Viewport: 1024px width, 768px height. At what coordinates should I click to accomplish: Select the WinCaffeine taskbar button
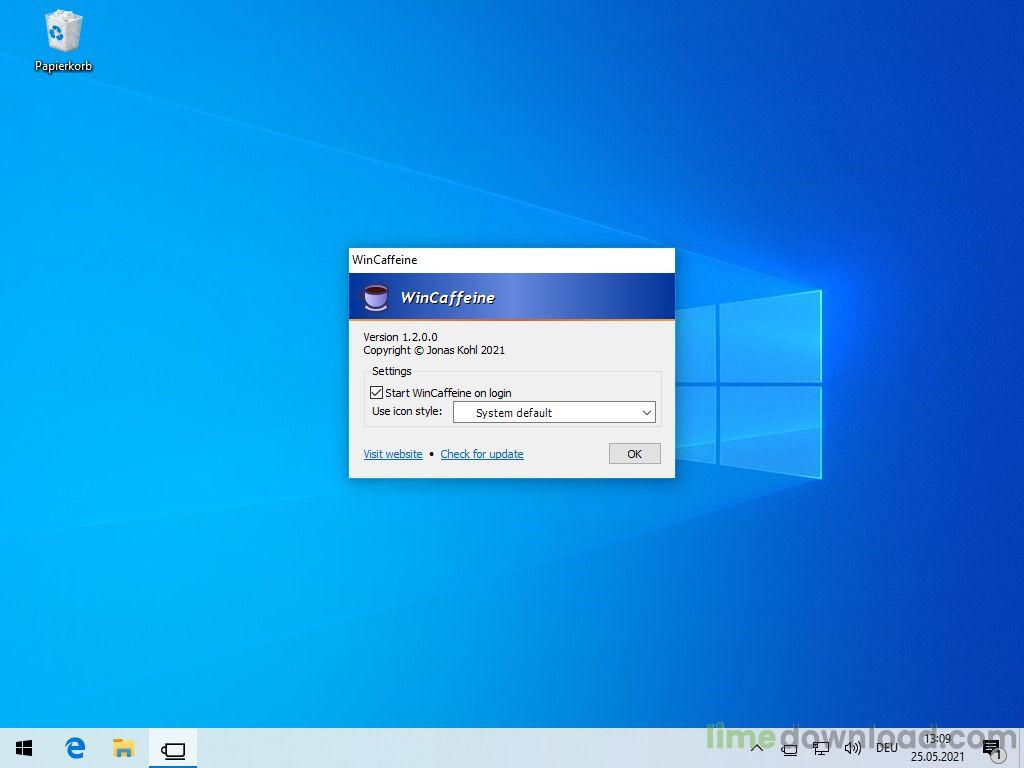coord(173,748)
